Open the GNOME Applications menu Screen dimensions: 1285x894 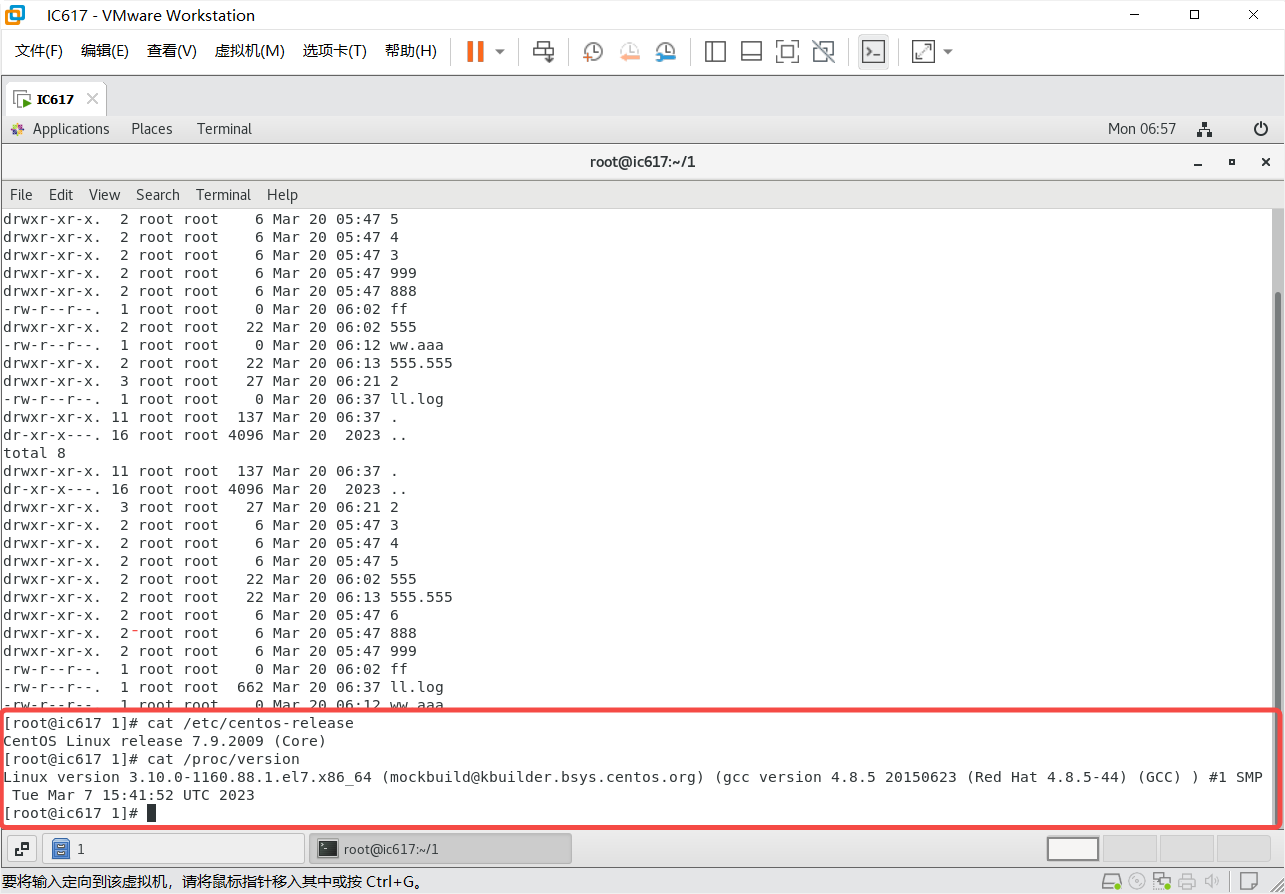pos(60,129)
